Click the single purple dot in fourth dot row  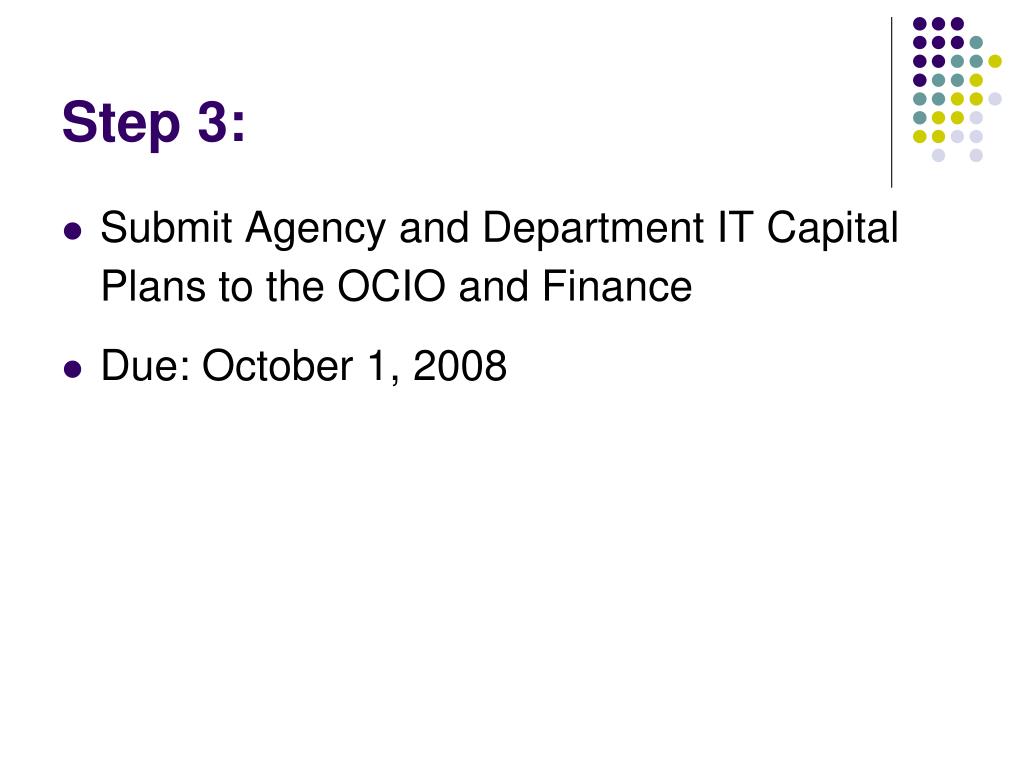pyautogui.click(x=920, y=80)
